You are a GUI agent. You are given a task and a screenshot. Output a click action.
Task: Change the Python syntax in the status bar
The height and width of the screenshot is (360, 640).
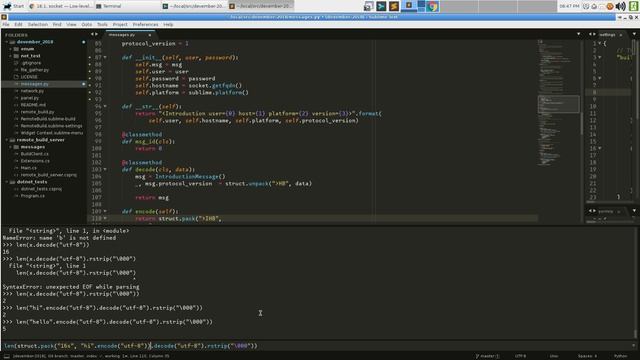tap(620, 356)
